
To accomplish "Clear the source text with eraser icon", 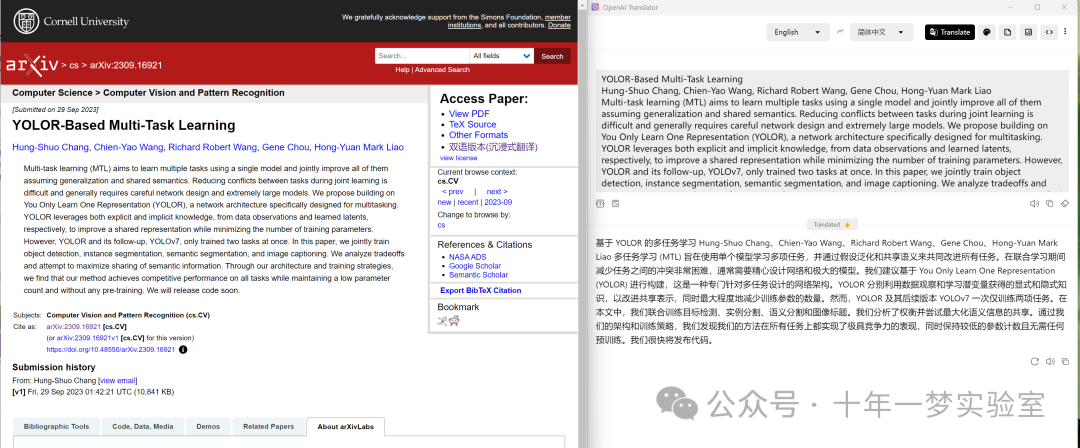I will pyautogui.click(x=1064, y=203).
